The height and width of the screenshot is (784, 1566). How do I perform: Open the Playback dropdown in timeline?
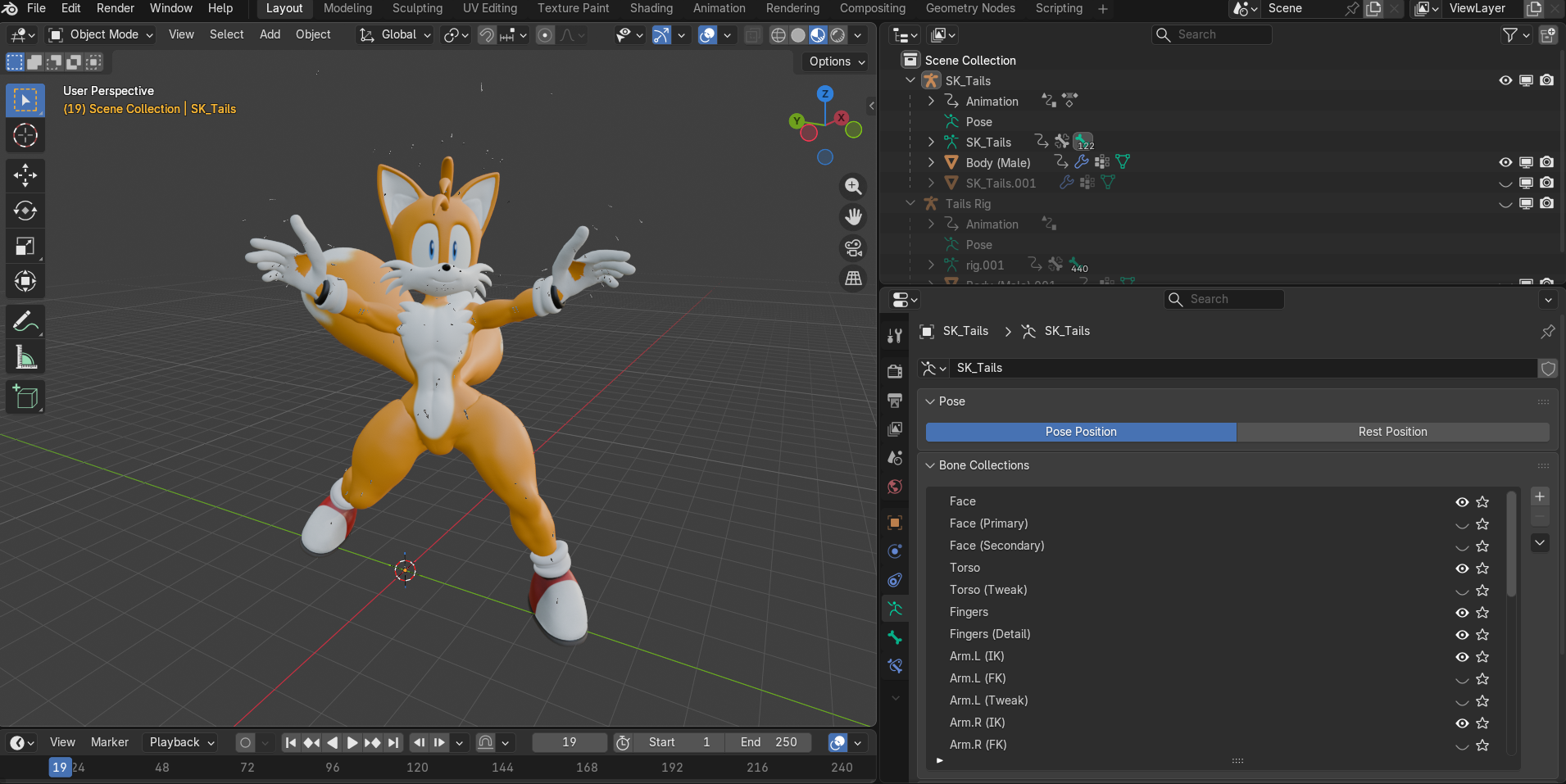coord(182,742)
